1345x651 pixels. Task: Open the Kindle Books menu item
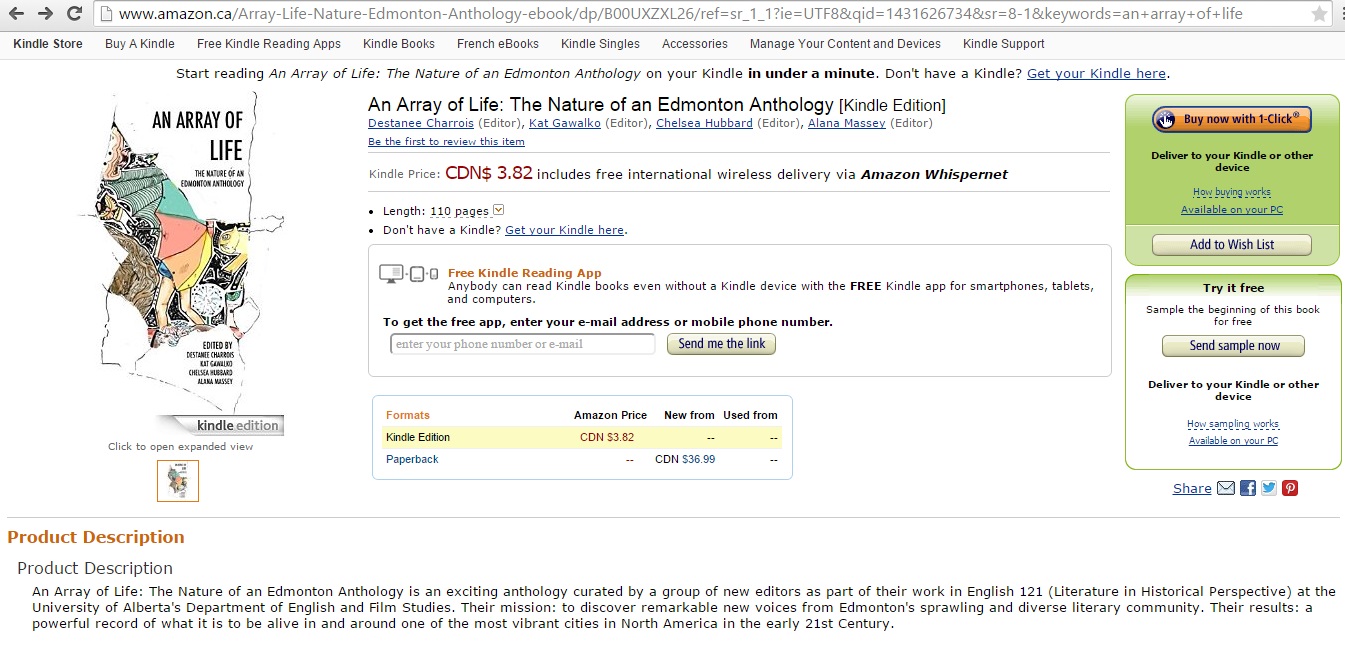click(398, 44)
